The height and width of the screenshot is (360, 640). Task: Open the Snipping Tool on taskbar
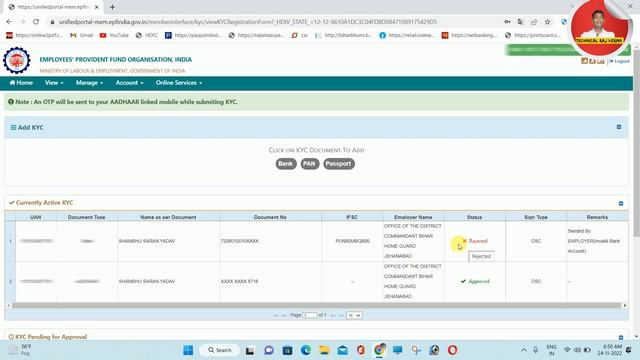416,350
